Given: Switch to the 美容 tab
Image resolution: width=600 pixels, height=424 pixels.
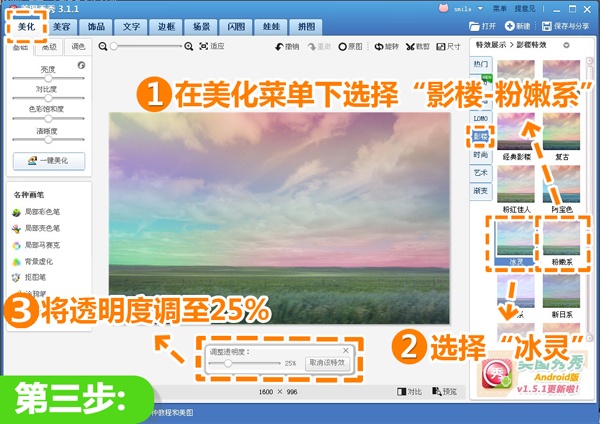Looking at the screenshot, I should [62, 27].
